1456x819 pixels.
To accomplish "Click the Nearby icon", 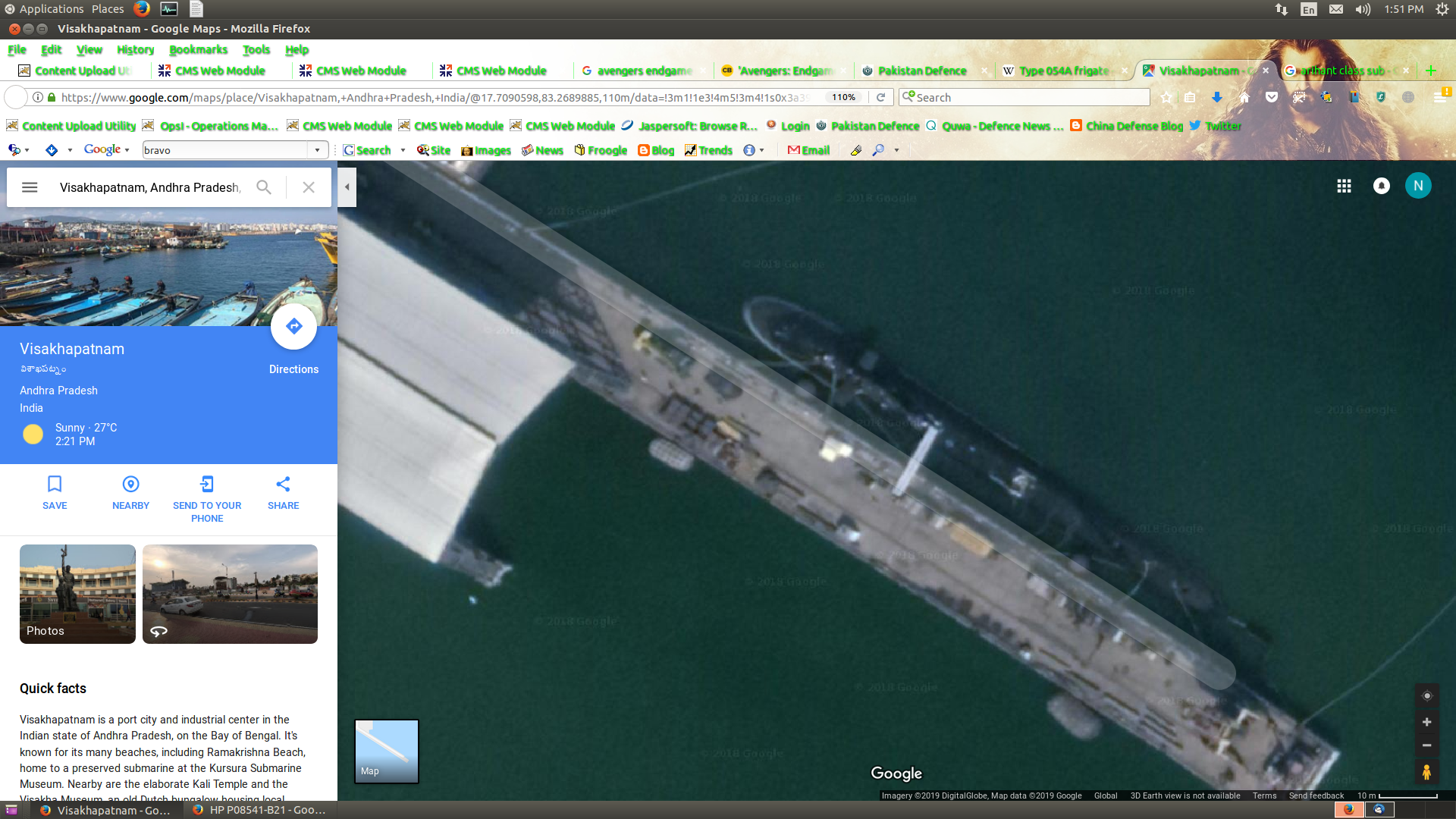I will [x=130, y=484].
